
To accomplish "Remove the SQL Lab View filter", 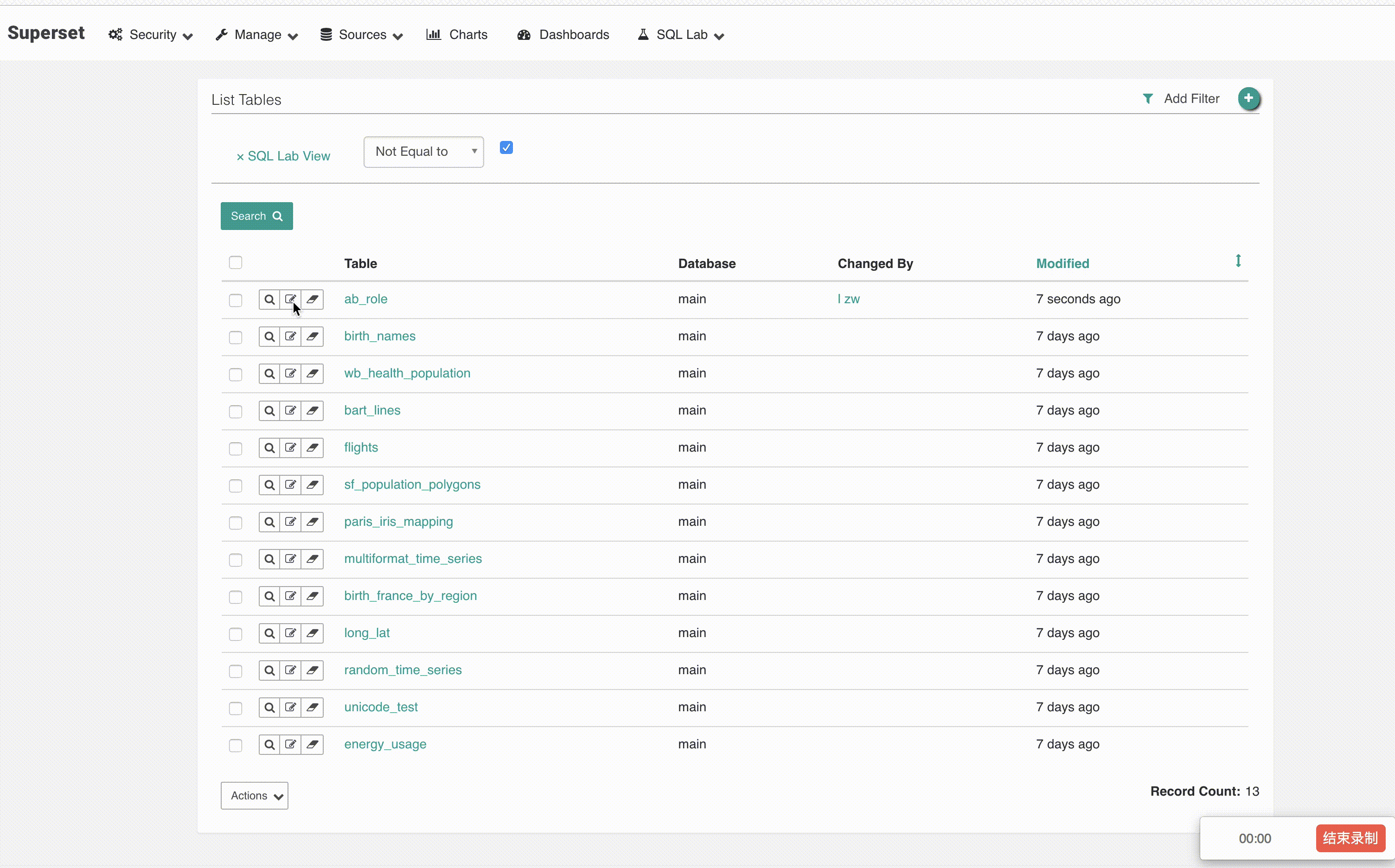I will [241, 156].
